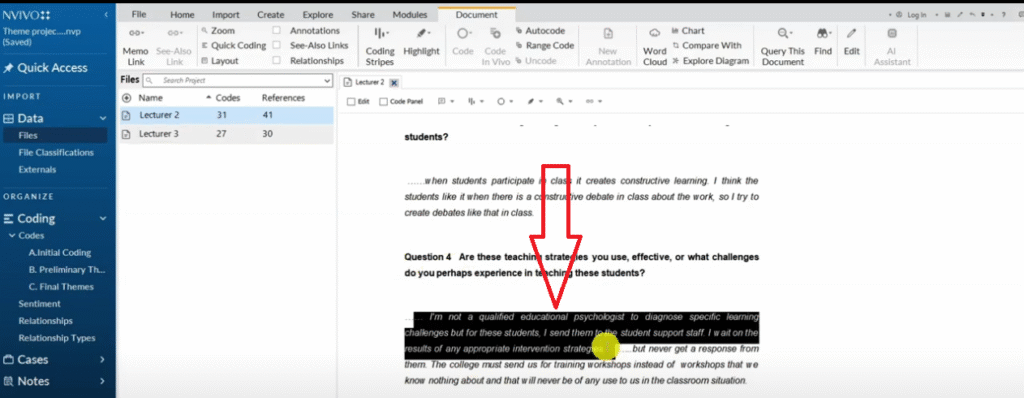Create a New Annotation
Image resolution: width=1024 pixels, height=398 pixels.
tap(608, 46)
